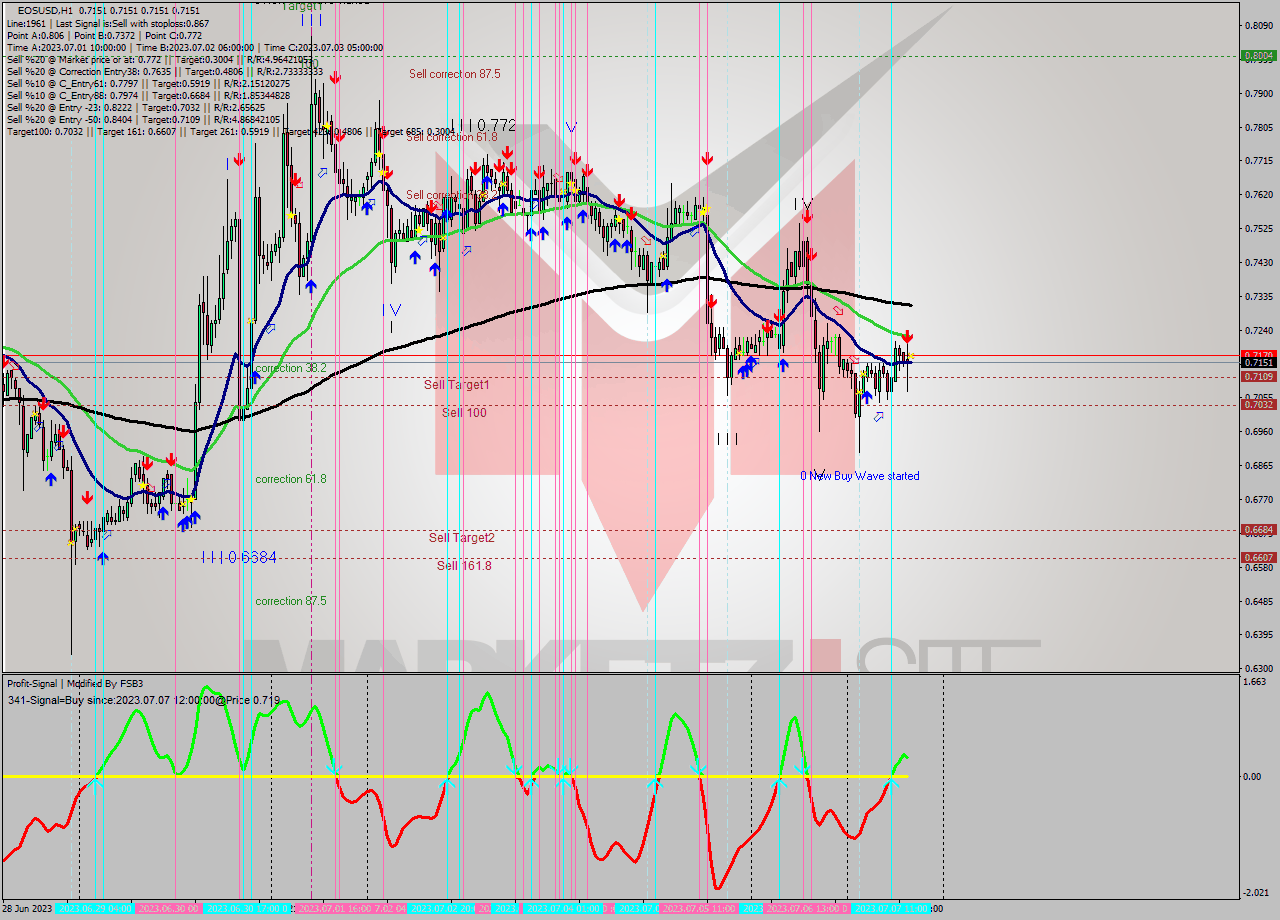Image resolution: width=1280 pixels, height=920 pixels.
Task: Click the '2023.07.01 16:00' time marker
Action: (334, 908)
